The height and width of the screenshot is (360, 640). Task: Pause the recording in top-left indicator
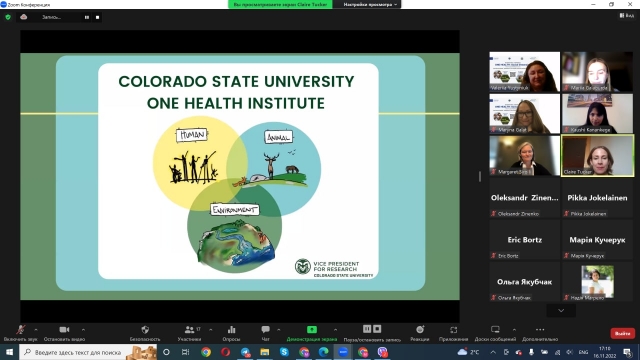[x=87, y=17]
